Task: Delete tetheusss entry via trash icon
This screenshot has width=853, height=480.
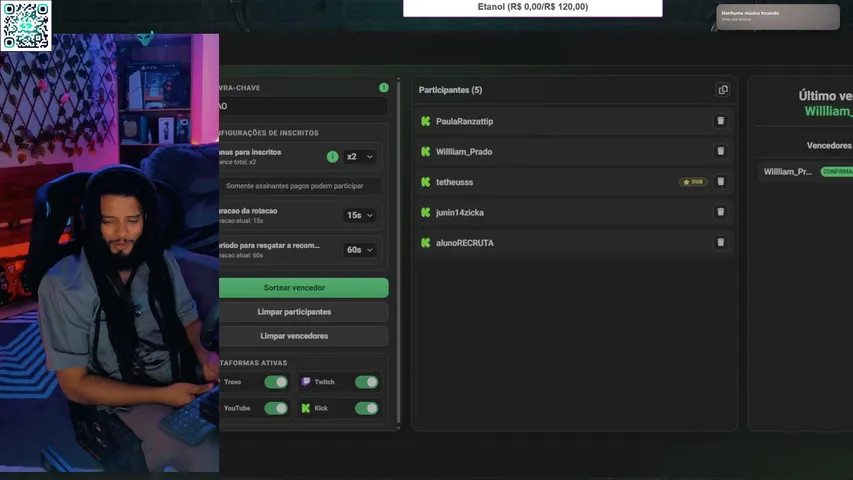Action: pyautogui.click(x=720, y=182)
